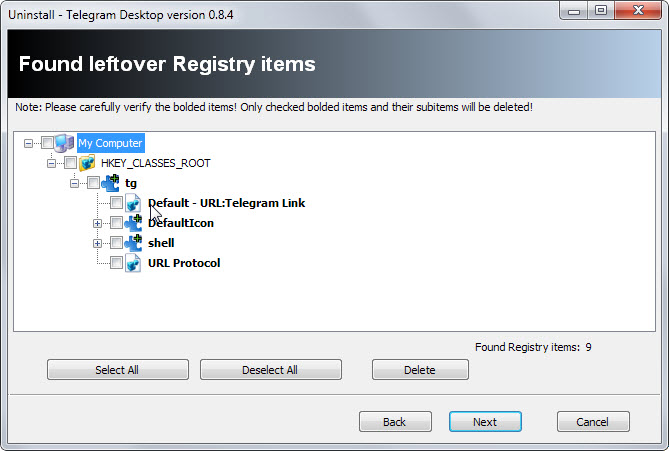Cancel the uninstall wizard
669x451 pixels.
pyautogui.click(x=593, y=422)
